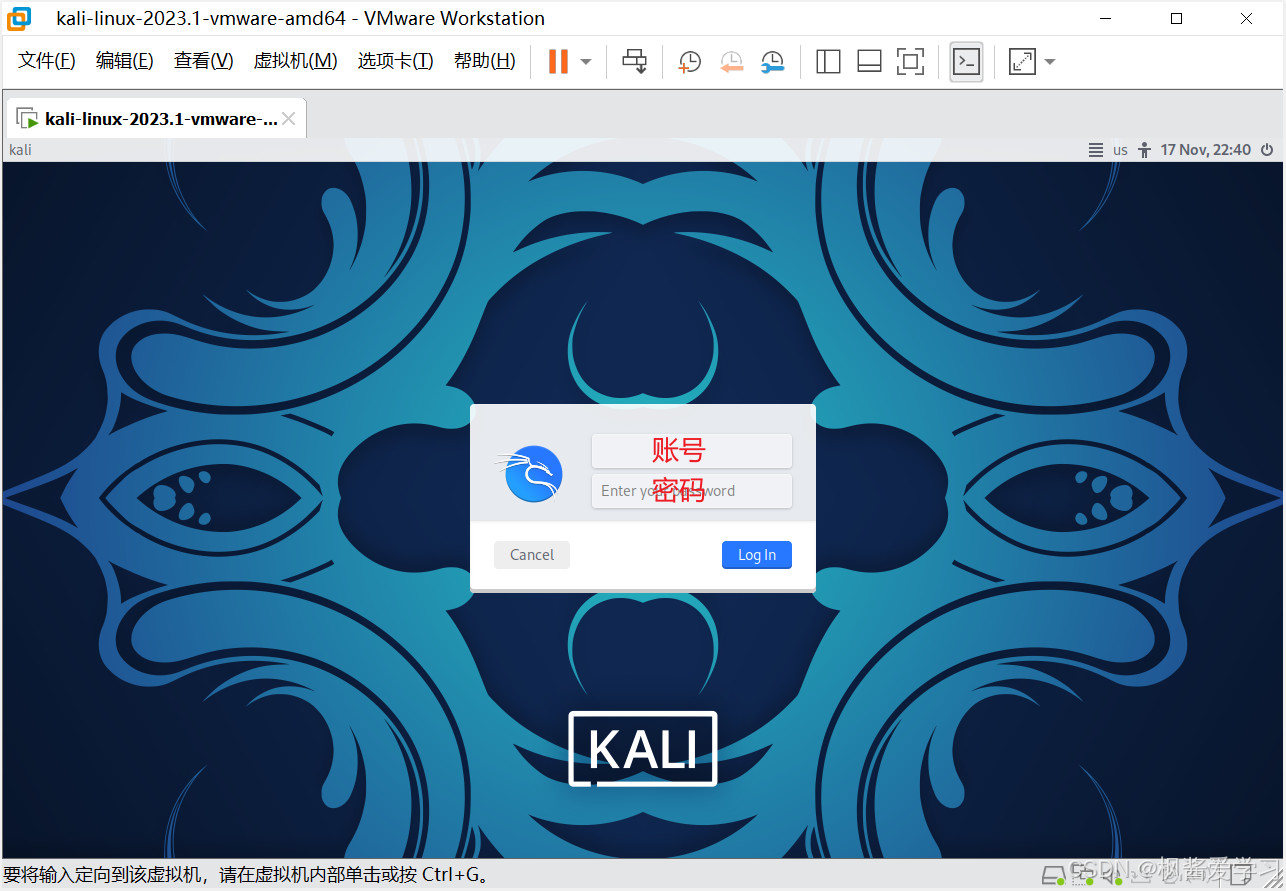Open the session menu hamburger icon
The height and width of the screenshot is (891, 1286).
click(1096, 150)
